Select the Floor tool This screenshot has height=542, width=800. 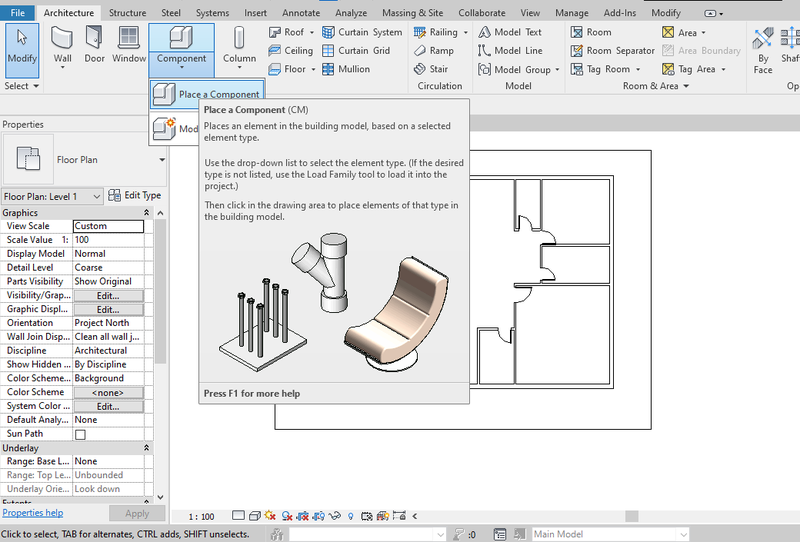pos(292,69)
